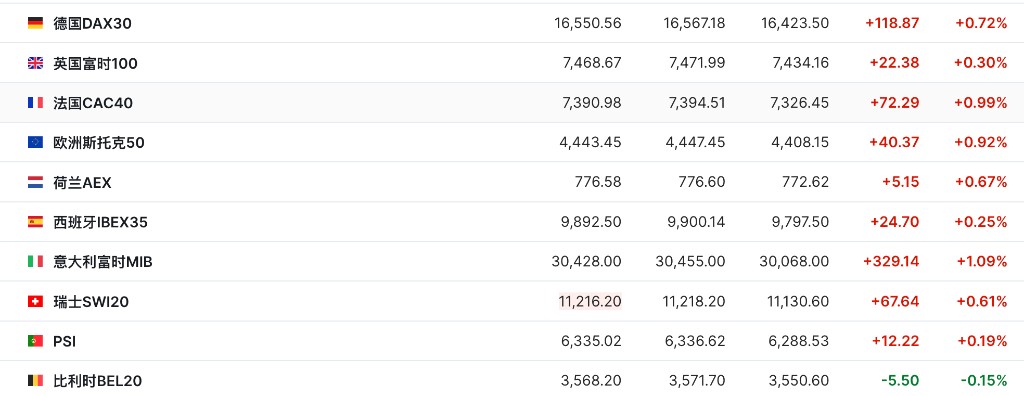Screen dimensions: 1024x396
Task: Click the EU flag icon
Action: pyautogui.click(x=35, y=142)
